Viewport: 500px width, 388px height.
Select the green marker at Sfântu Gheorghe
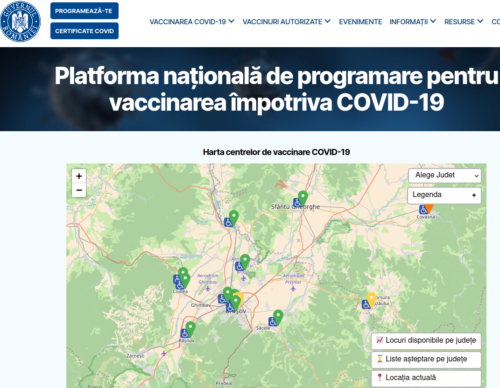click(x=303, y=198)
